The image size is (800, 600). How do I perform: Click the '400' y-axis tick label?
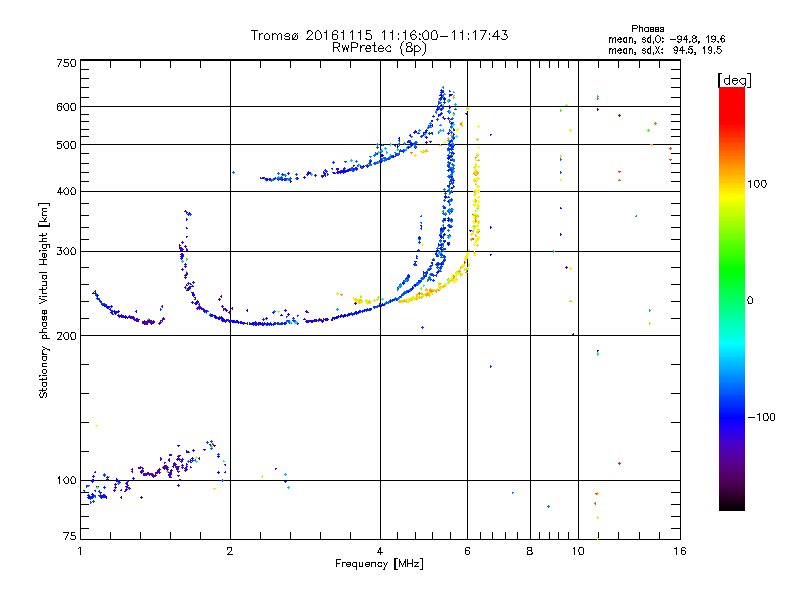[67, 192]
